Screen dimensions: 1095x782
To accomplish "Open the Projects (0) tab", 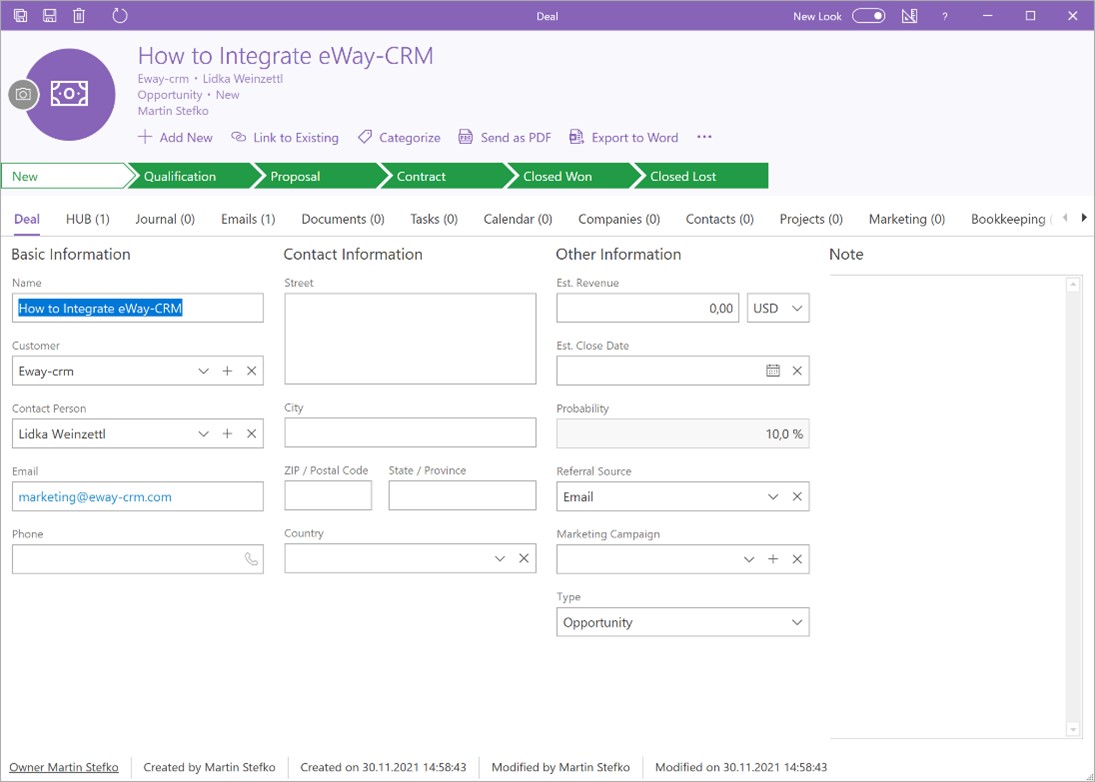I will coord(811,219).
